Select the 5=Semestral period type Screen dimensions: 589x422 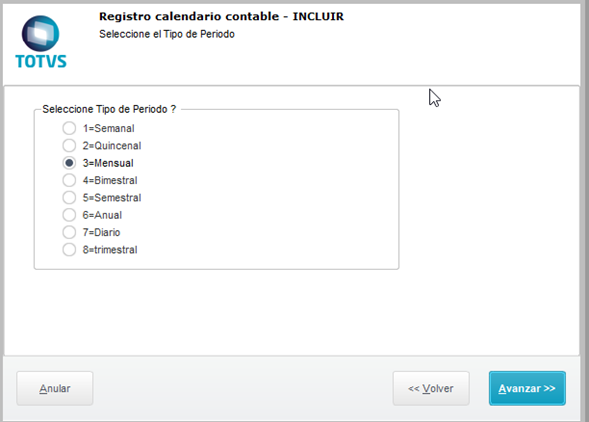pyautogui.click(x=69, y=197)
